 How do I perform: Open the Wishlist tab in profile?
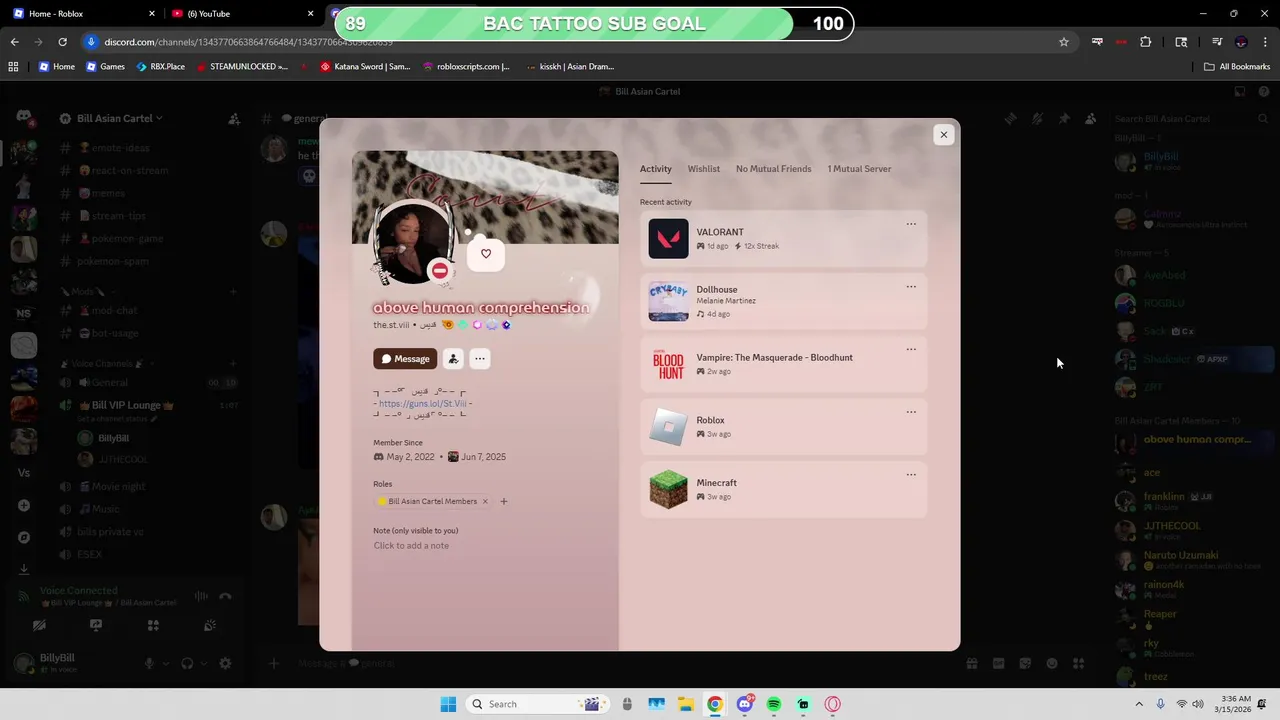703,169
